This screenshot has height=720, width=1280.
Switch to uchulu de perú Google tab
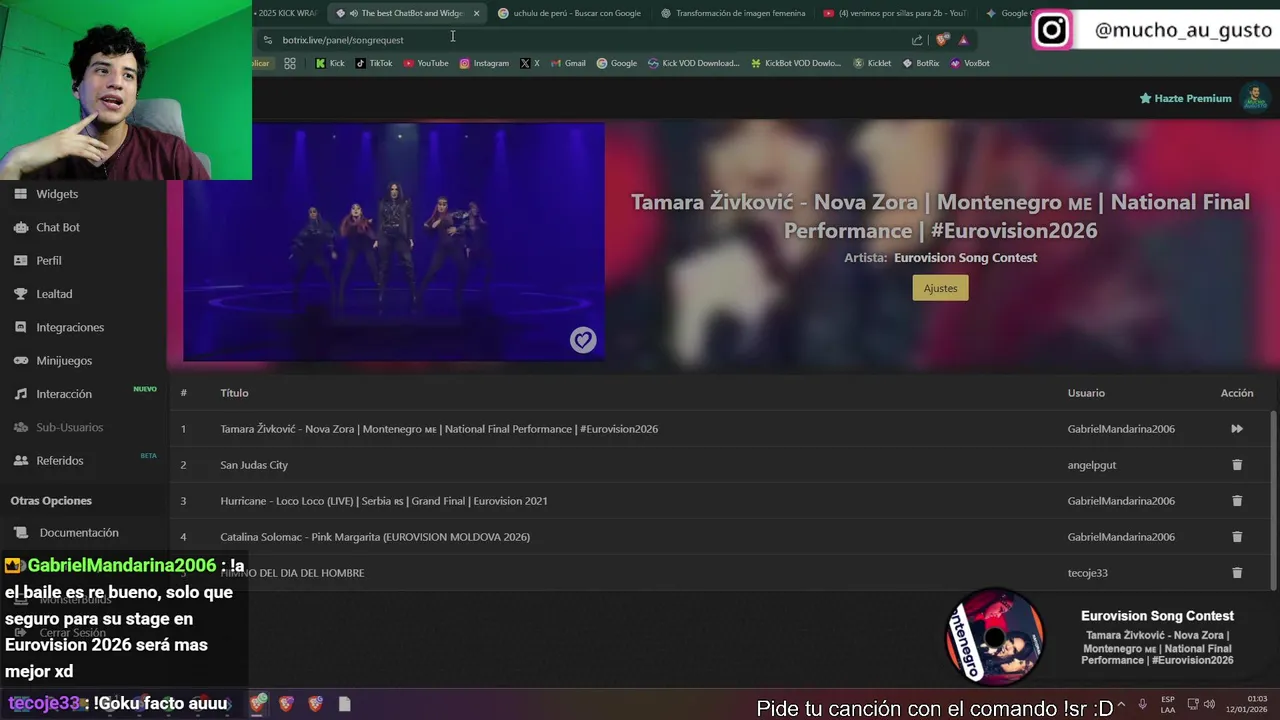coord(570,13)
